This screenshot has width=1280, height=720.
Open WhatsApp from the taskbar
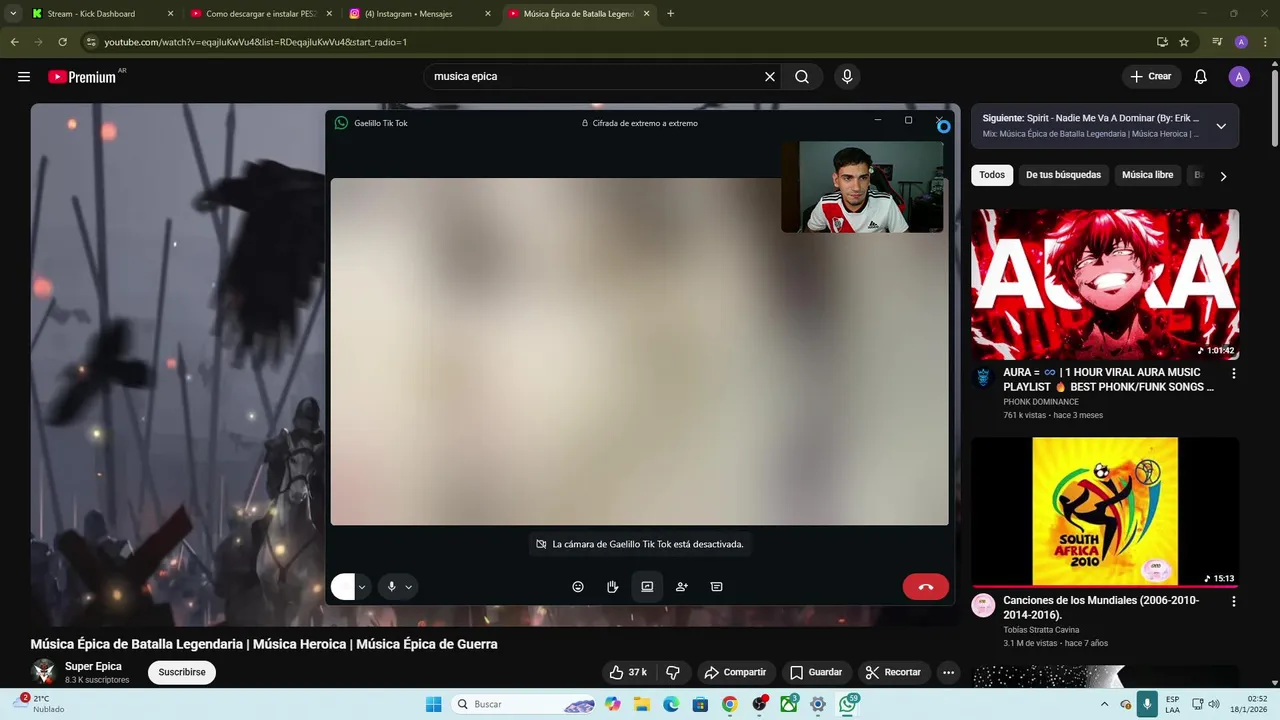tap(848, 704)
